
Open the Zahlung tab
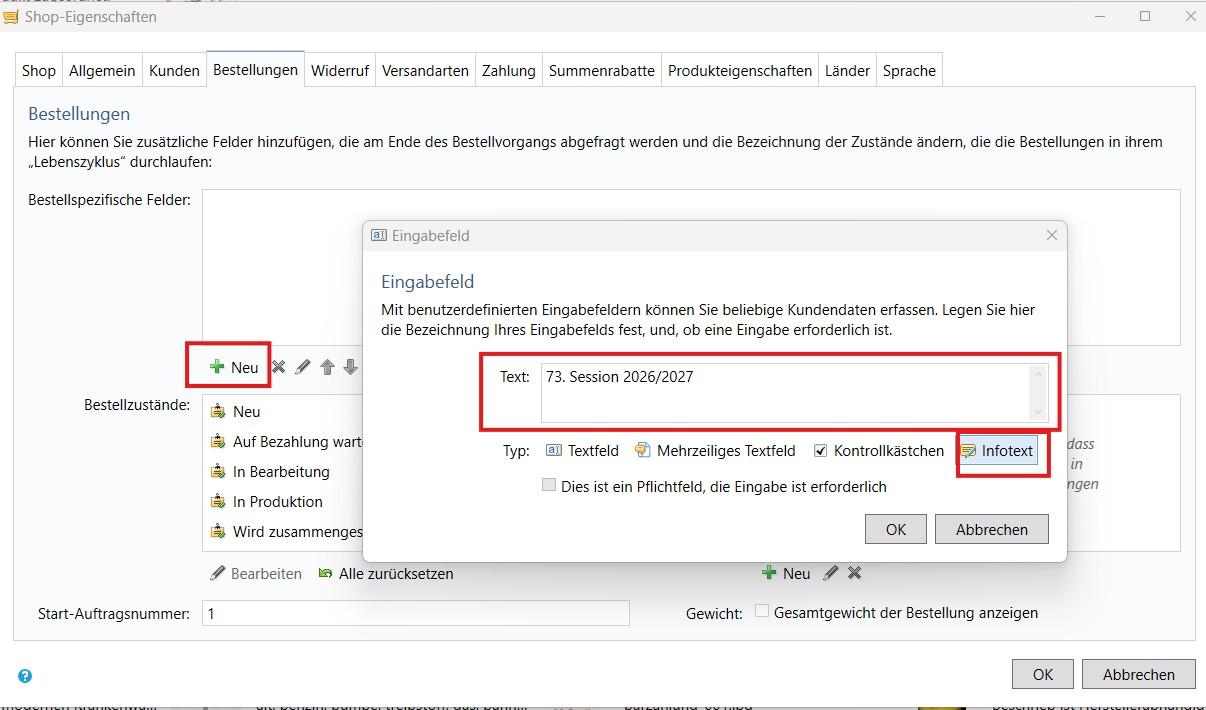click(x=509, y=71)
